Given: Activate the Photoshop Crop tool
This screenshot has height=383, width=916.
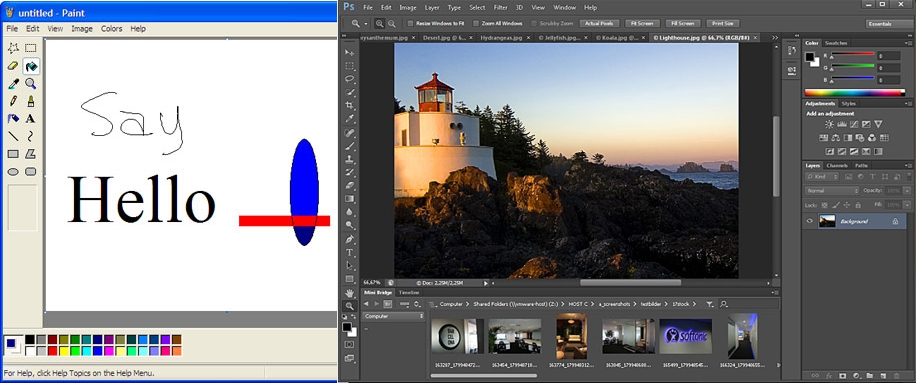Looking at the screenshot, I should (x=349, y=106).
